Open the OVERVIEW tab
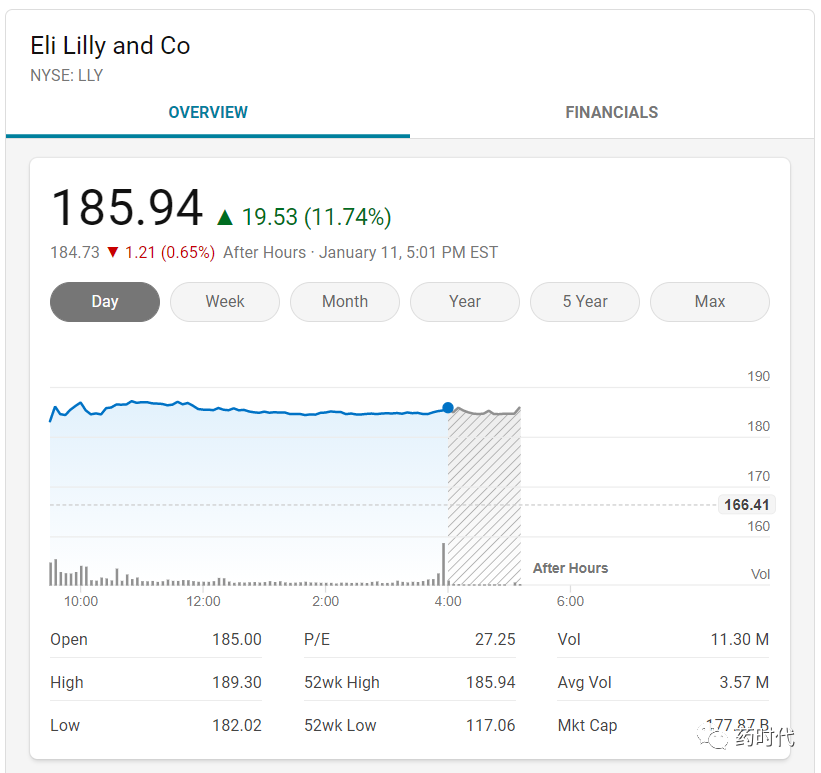 (x=208, y=112)
